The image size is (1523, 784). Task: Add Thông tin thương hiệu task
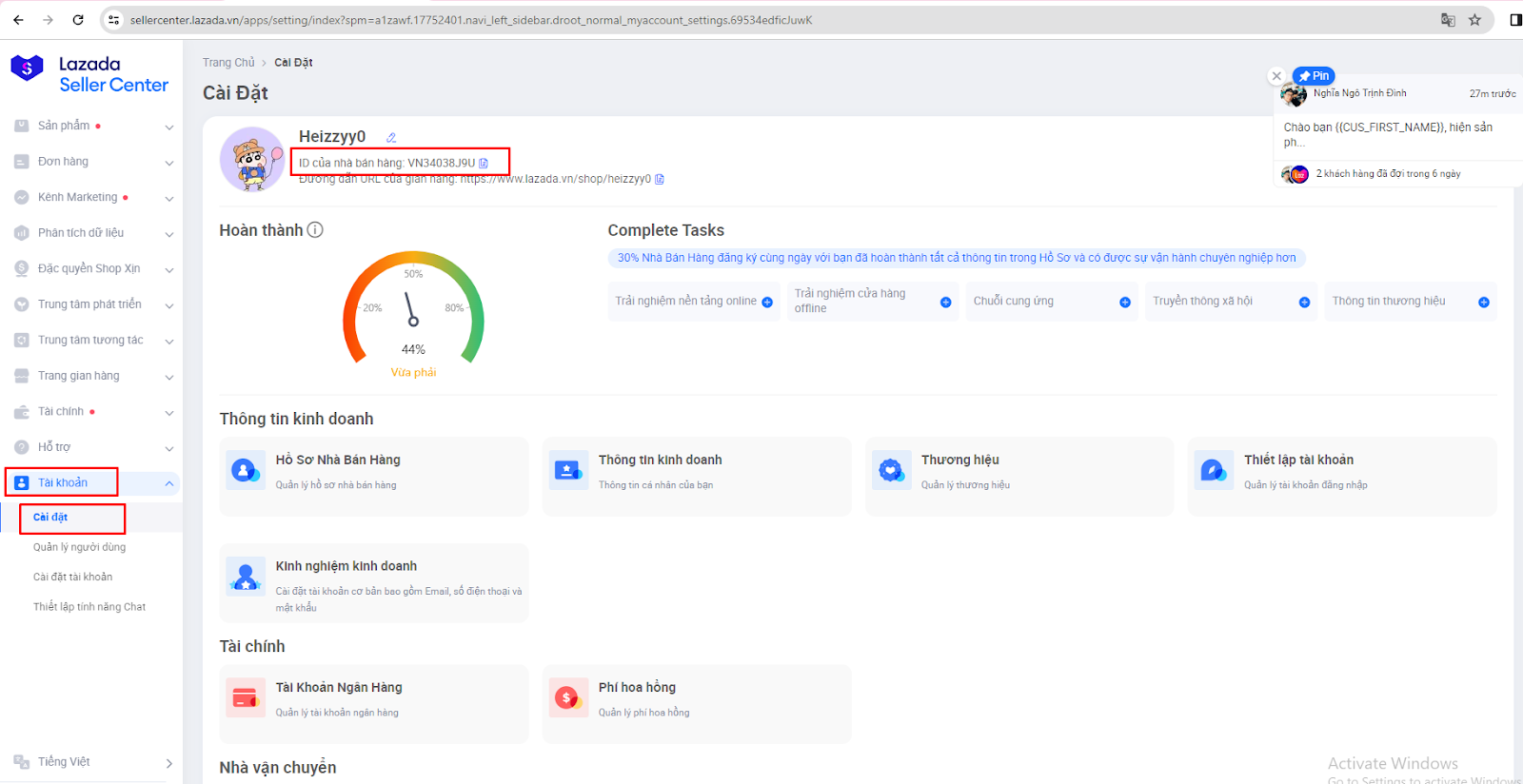[1484, 302]
